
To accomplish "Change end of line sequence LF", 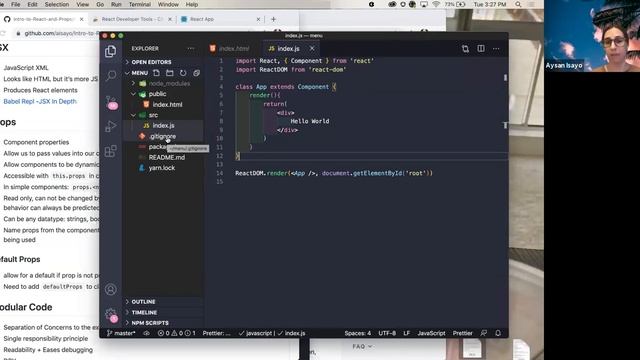I will point(407,333).
